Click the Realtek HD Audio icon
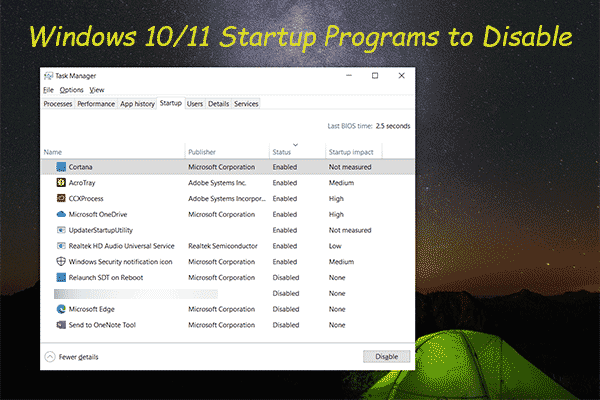Image resolution: width=600 pixels, height=400 pixels. coord(61,246)
